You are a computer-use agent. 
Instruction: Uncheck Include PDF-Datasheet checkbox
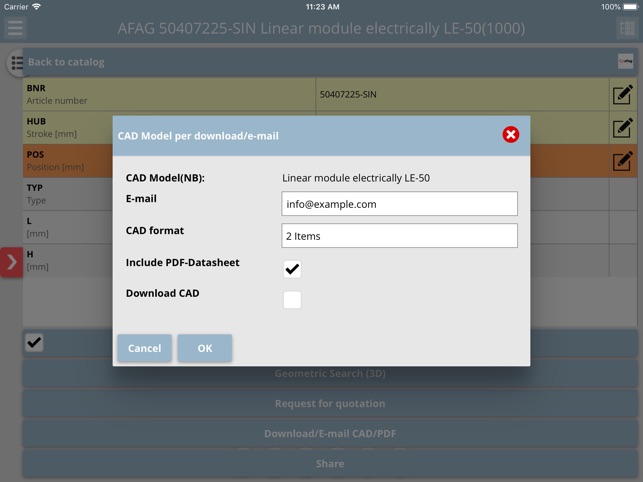tap(292, 269)
